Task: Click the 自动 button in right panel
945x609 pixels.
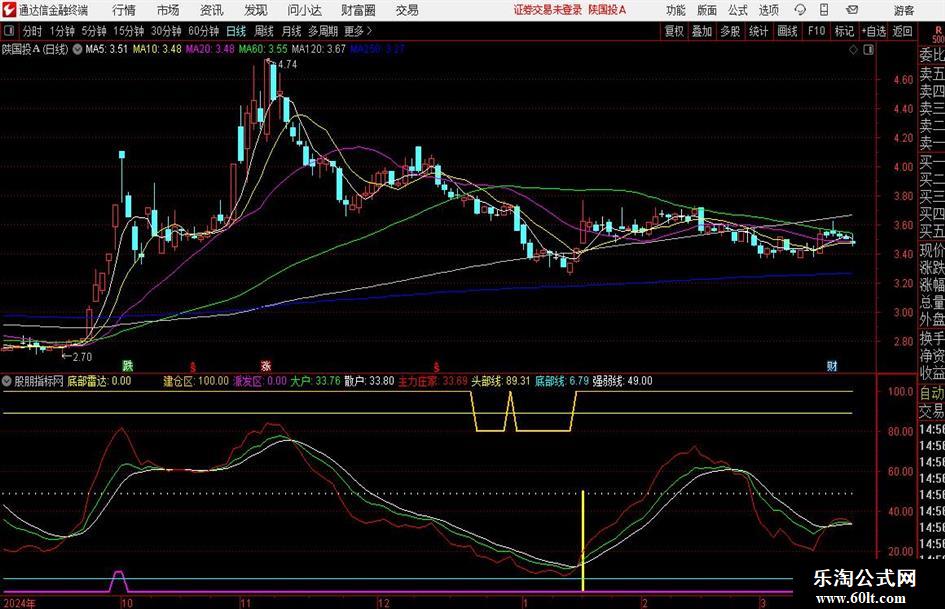Action: click(x=932, y=393)
